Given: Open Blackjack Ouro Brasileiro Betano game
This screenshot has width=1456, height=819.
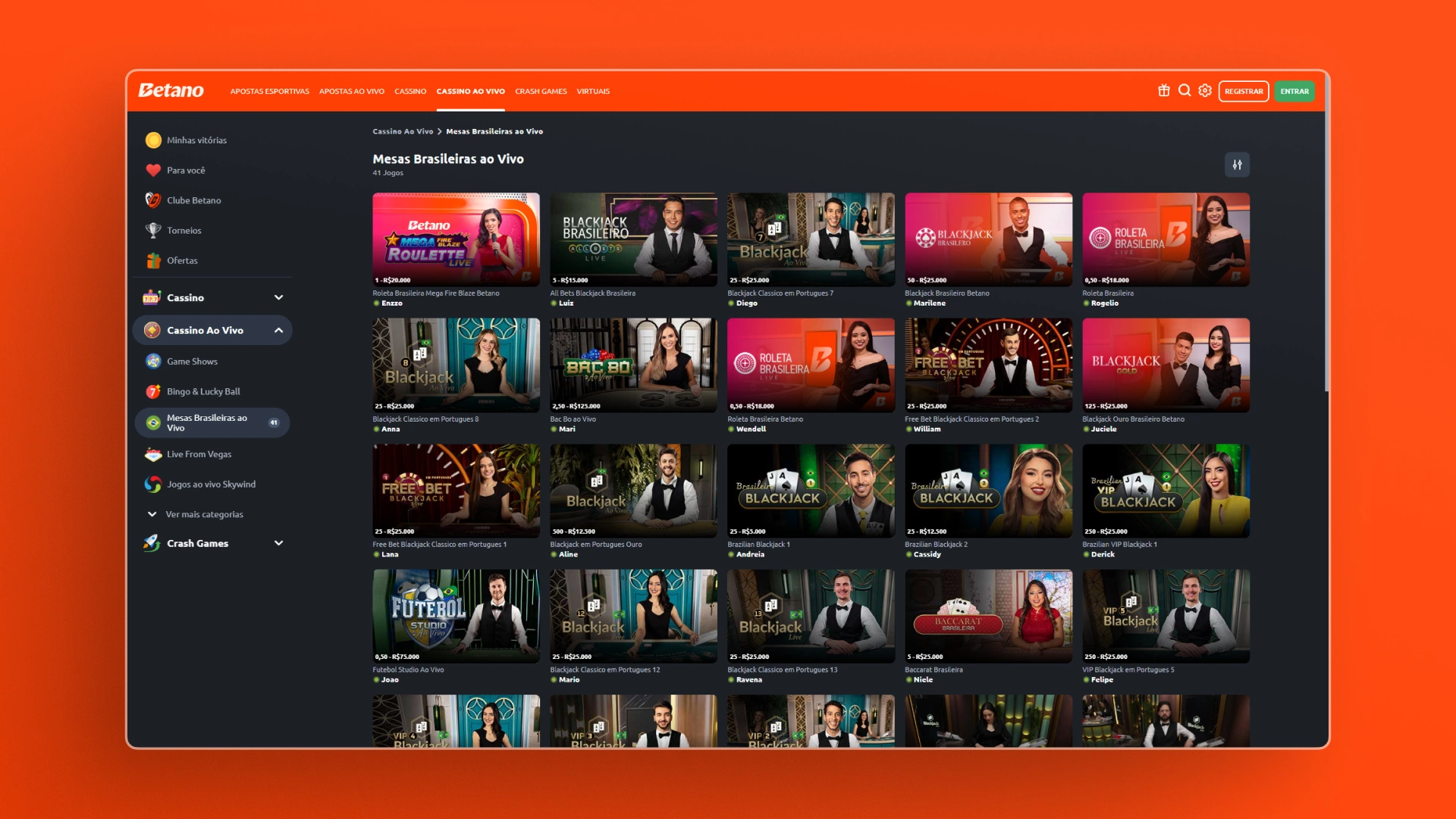Looking at the screenshot, I should pyautogui.click(x=1166, y=366).
